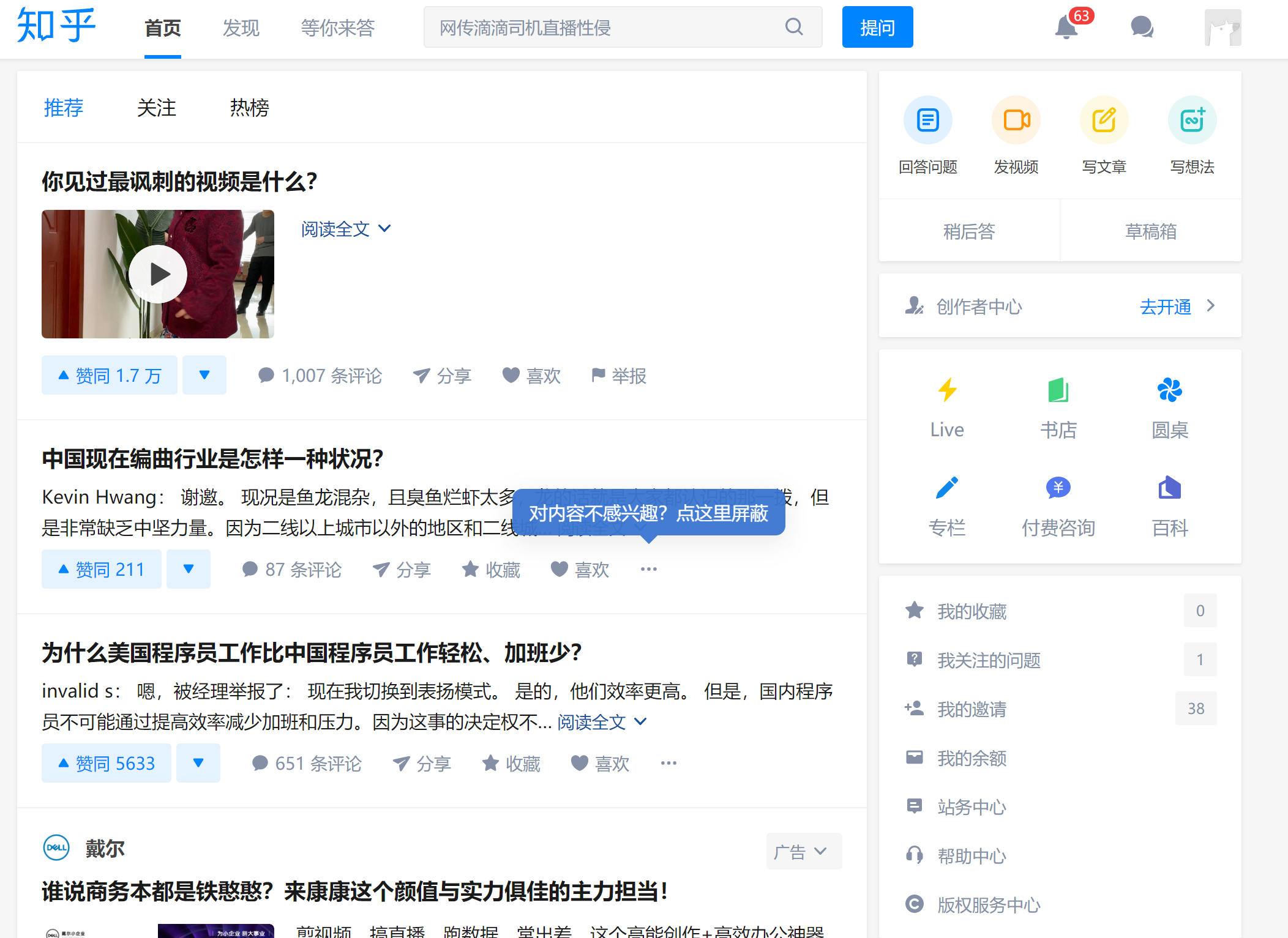This screenshot has height=938, width=1288.
Task: Click the 提问 button
Action: point(877,27)
